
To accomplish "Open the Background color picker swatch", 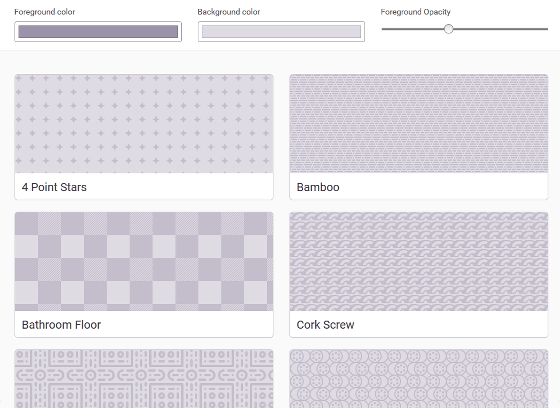I will (x=281, y=31).
